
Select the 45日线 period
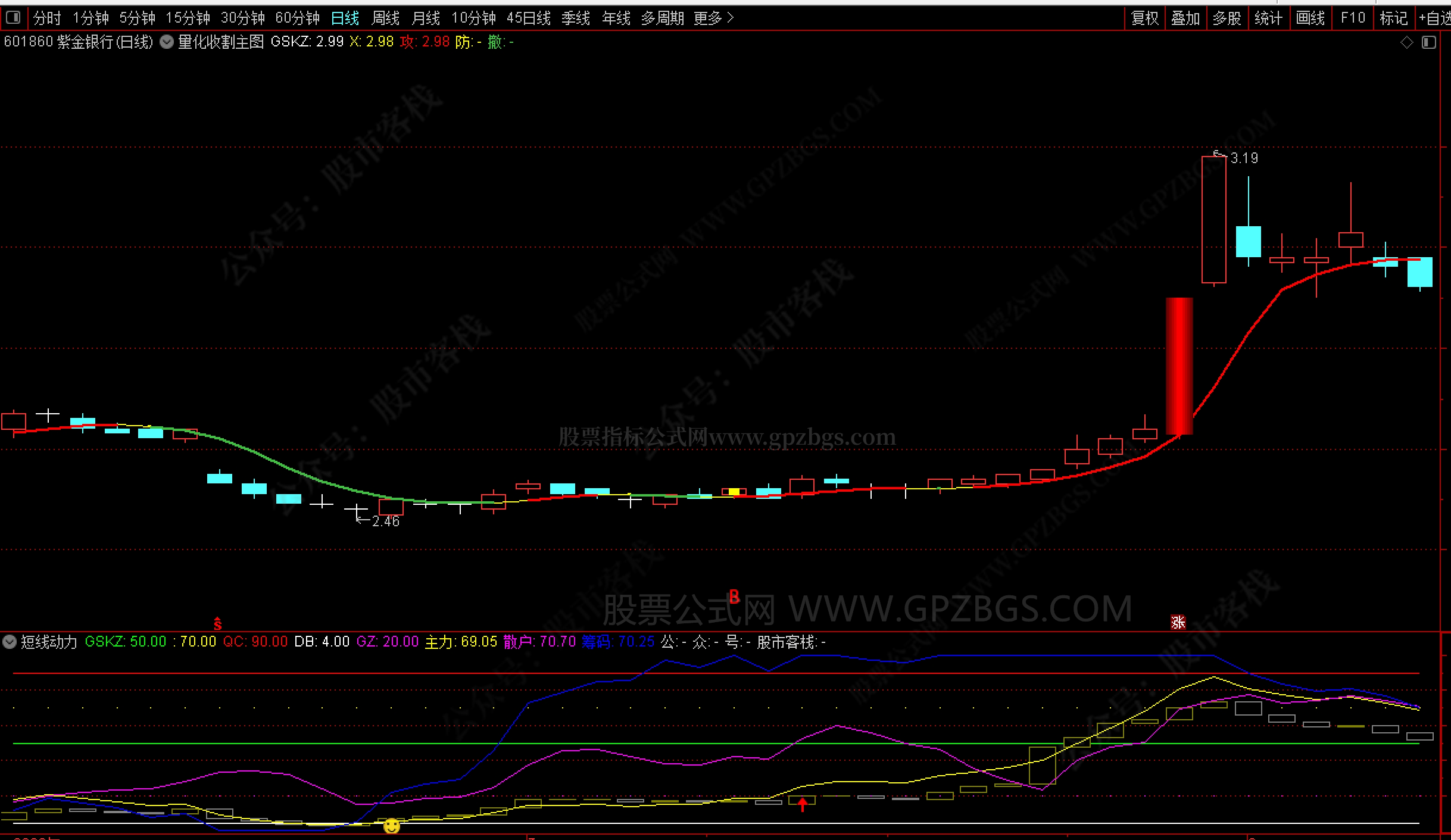(x=529, y=18)
